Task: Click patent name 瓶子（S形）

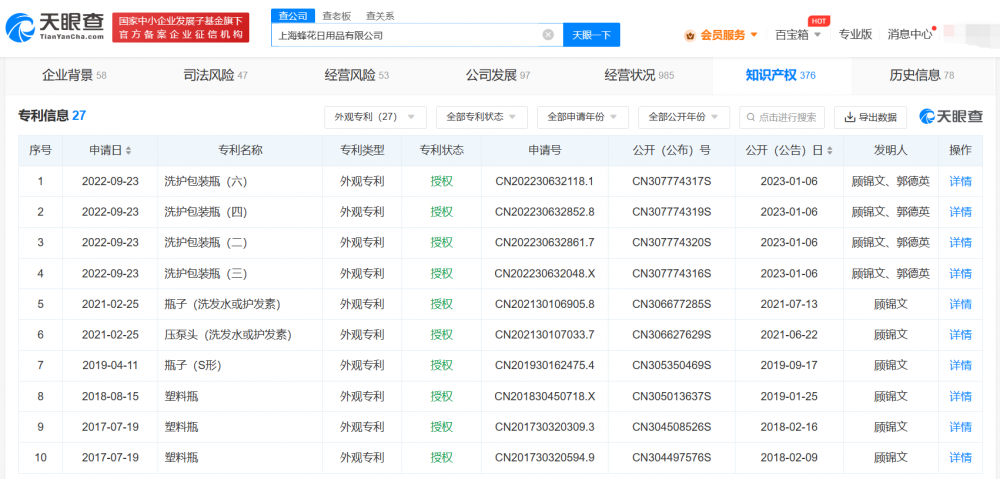Action: pos(193,365)
